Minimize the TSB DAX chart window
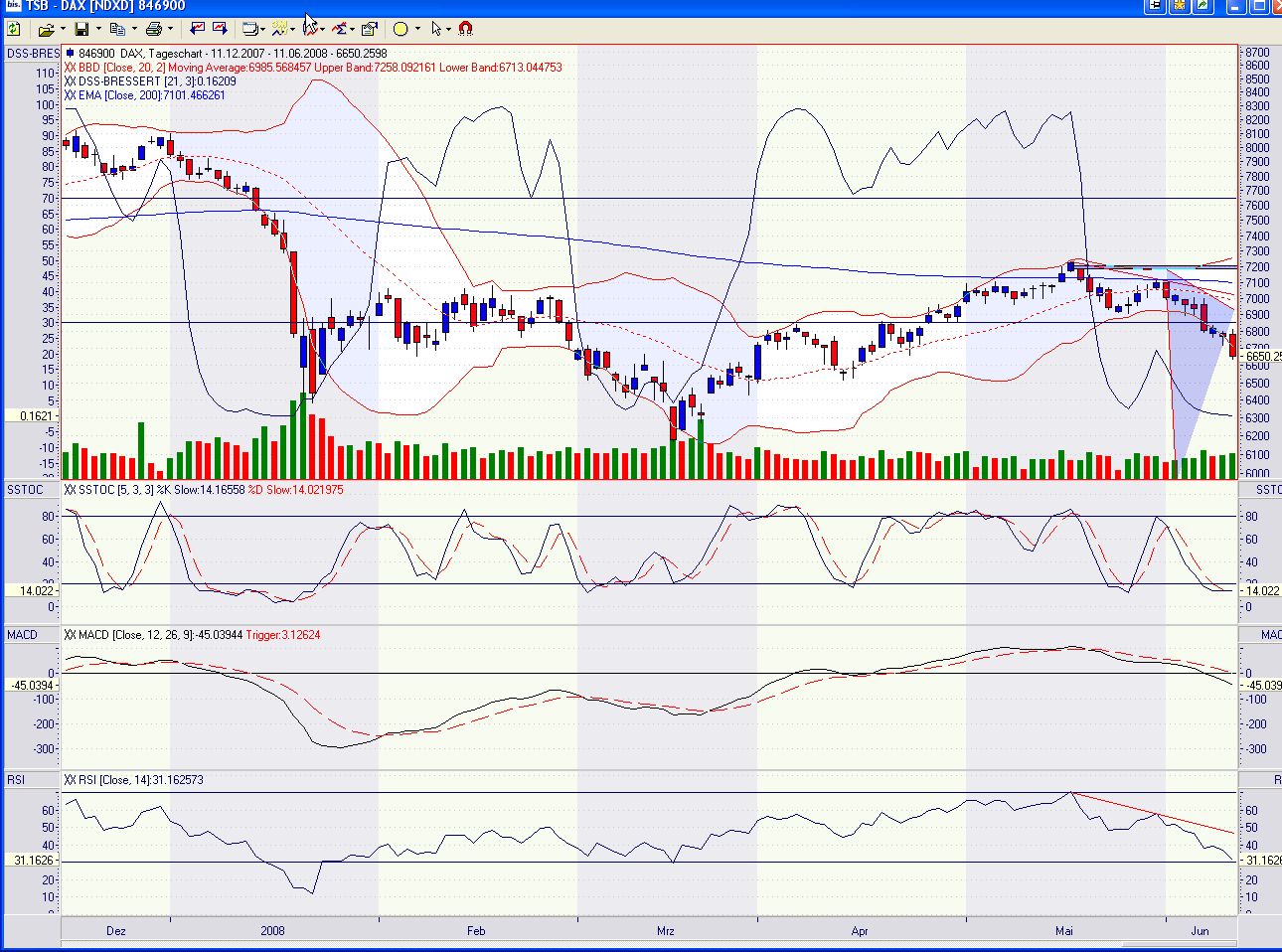Viewport: 1282px width, 952px height. click(x=1237, y=6)
